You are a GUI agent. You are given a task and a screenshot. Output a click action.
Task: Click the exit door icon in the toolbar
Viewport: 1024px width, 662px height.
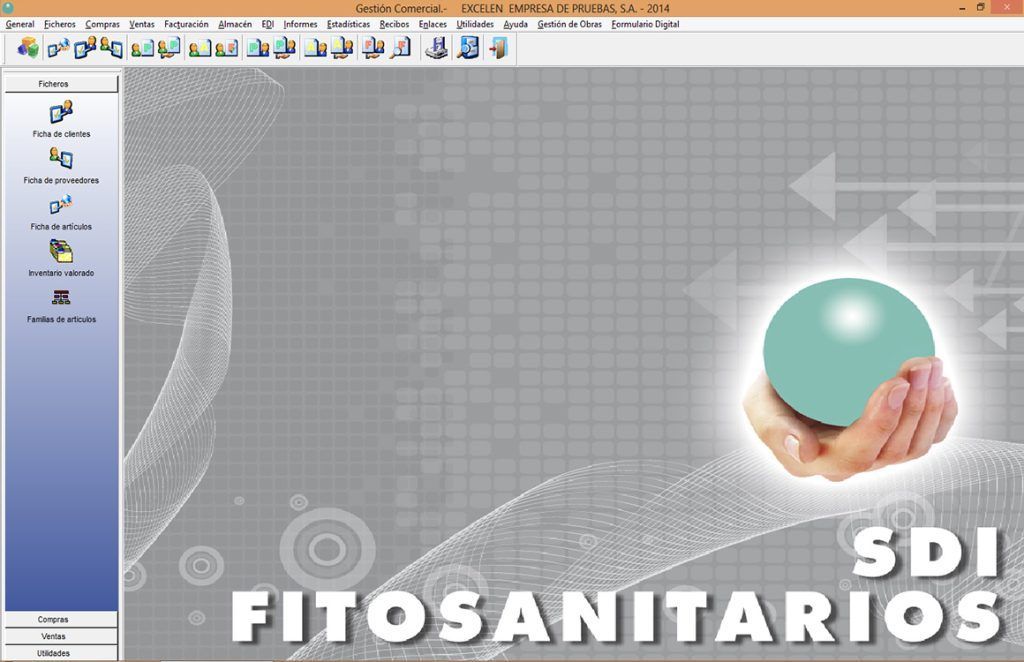(497, 47)
